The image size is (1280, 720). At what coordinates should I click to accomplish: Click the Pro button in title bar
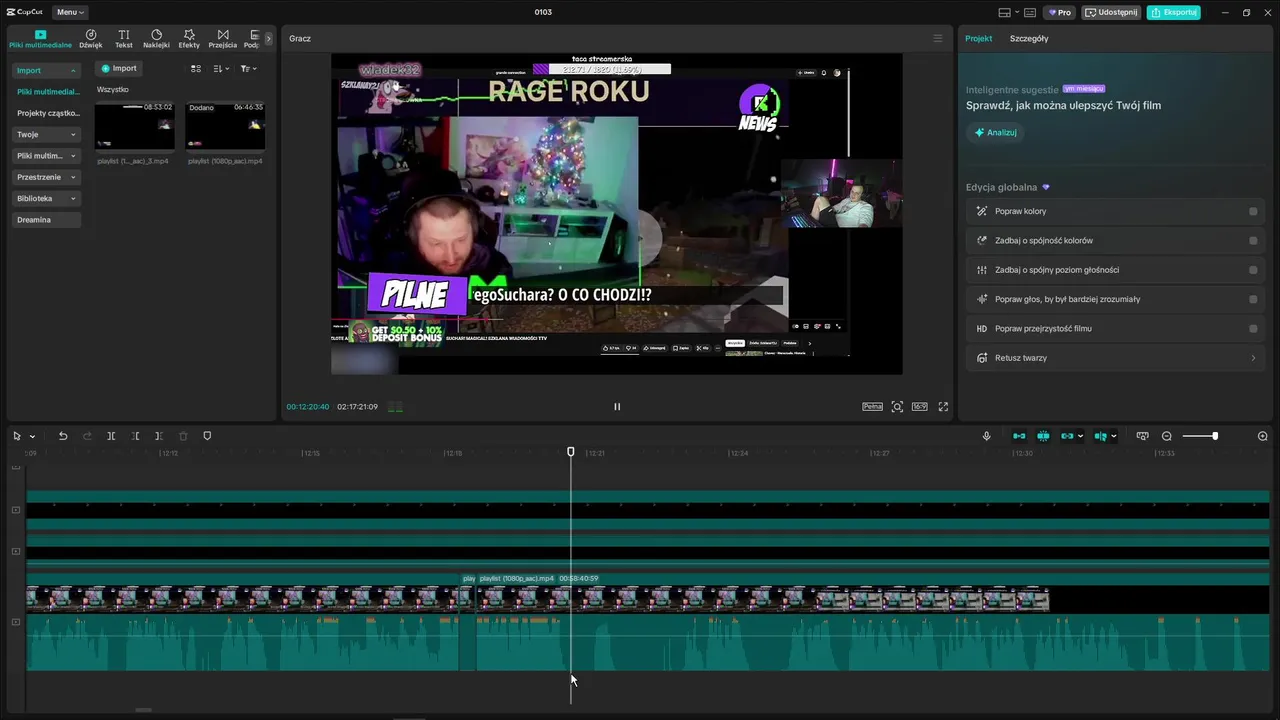(1059, 12)
